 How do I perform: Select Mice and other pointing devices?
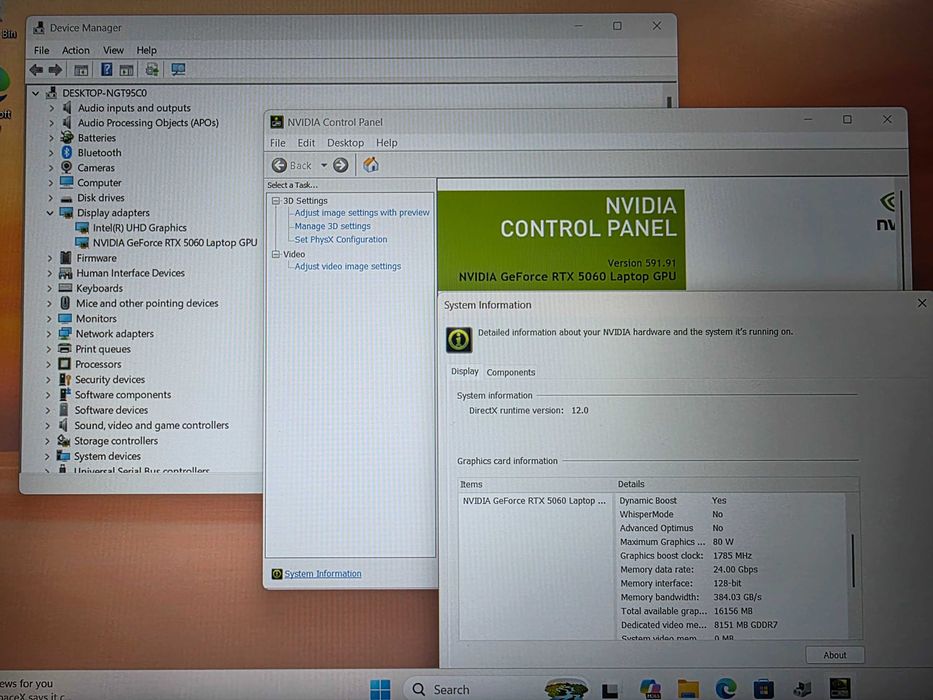pos(147,303)
